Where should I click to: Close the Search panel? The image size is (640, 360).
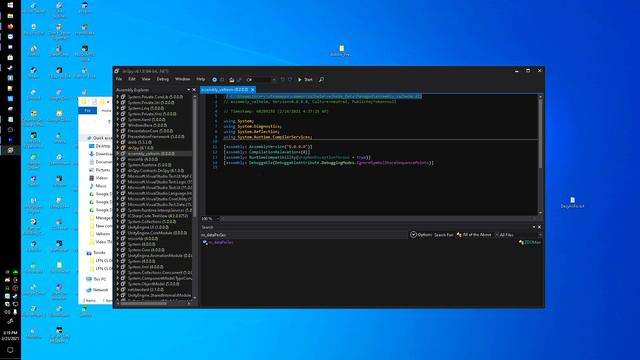pos(539,227)
